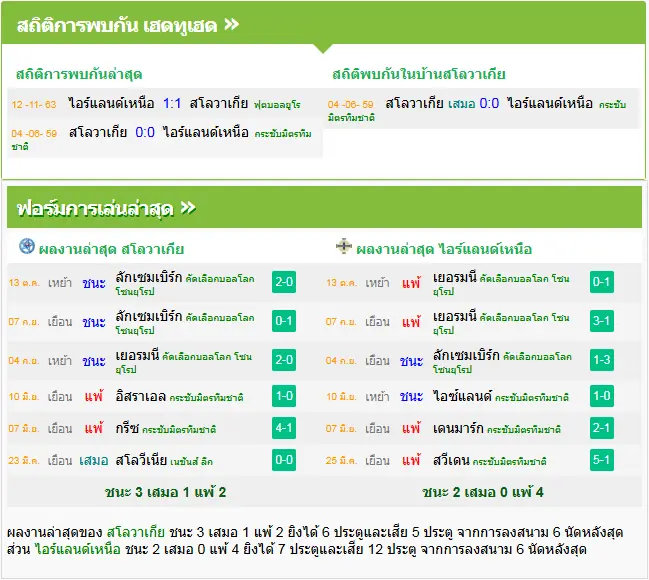The width and height of the screenshot is (649, 580).
Task: Select the สถิติการพบกันล่าสุด heading
Action: tap(79, 75)
